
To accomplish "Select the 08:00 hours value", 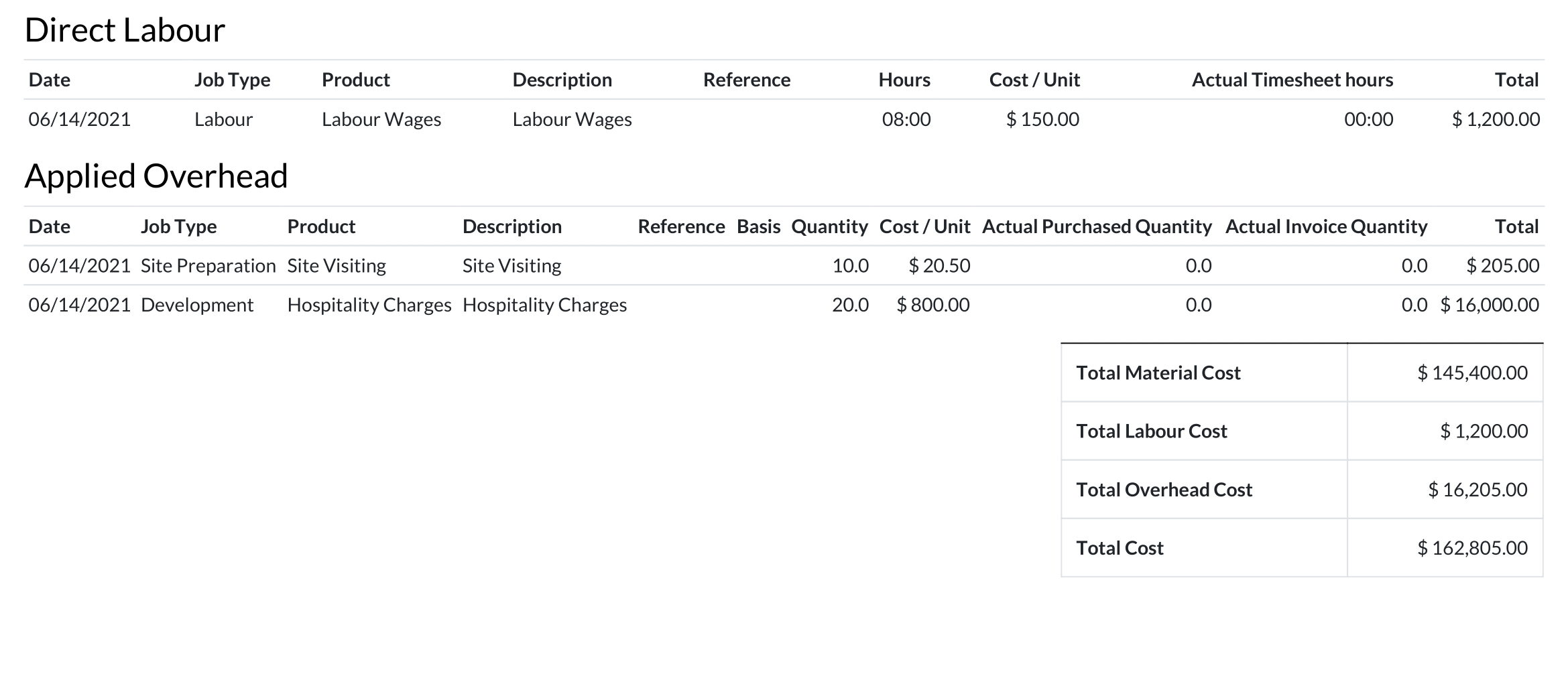I will [906, 119].
